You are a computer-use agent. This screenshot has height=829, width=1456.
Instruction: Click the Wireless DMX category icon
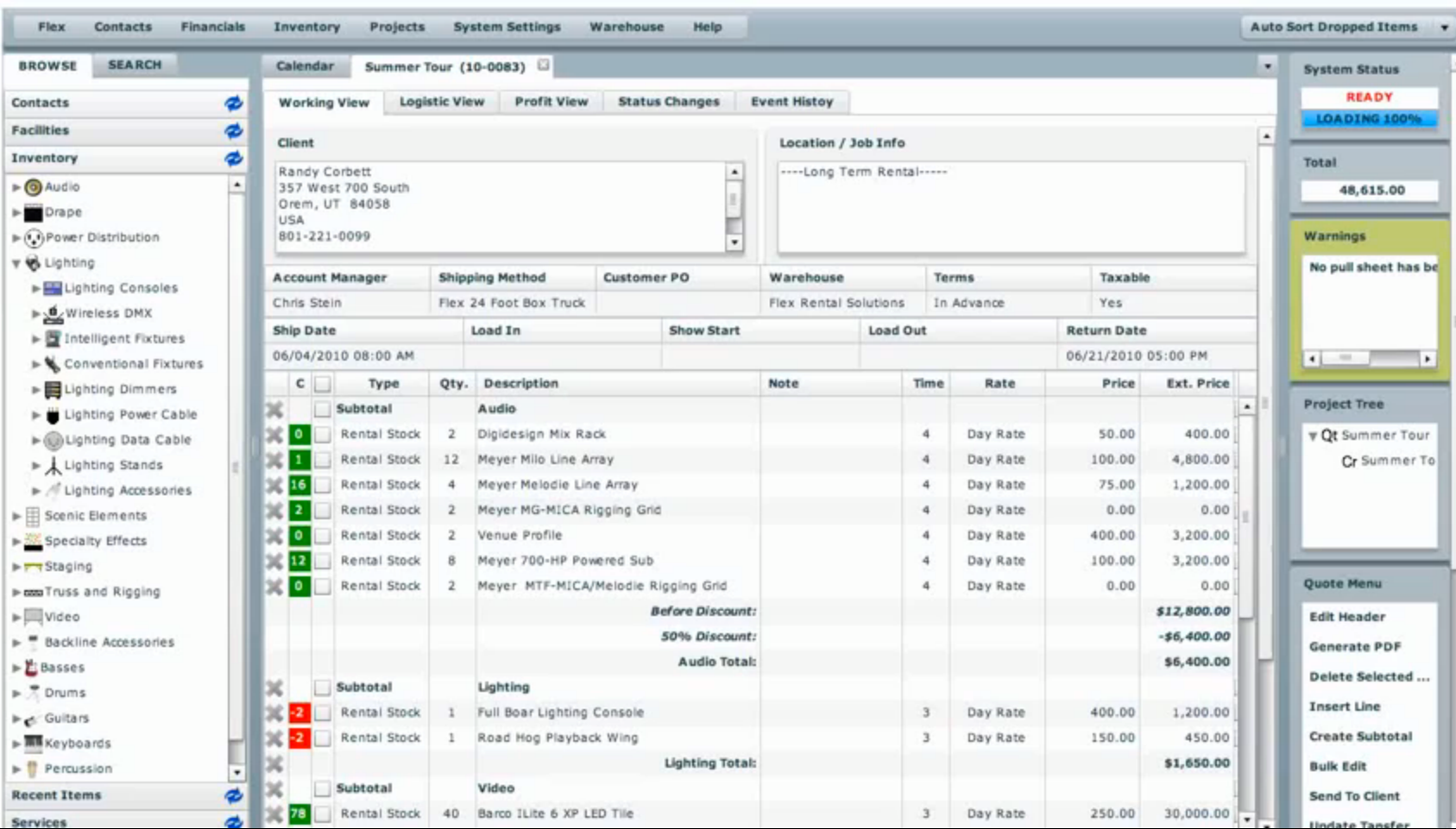(53, 313)
